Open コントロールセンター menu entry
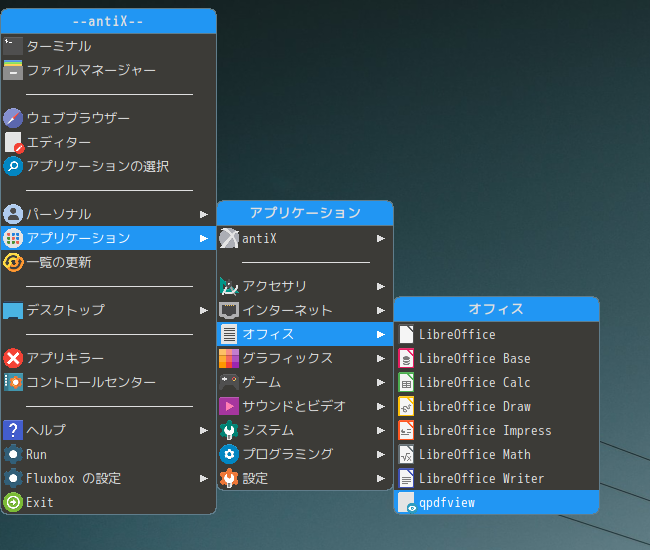The height and width of the screenshot is (550, 650). 109,382
